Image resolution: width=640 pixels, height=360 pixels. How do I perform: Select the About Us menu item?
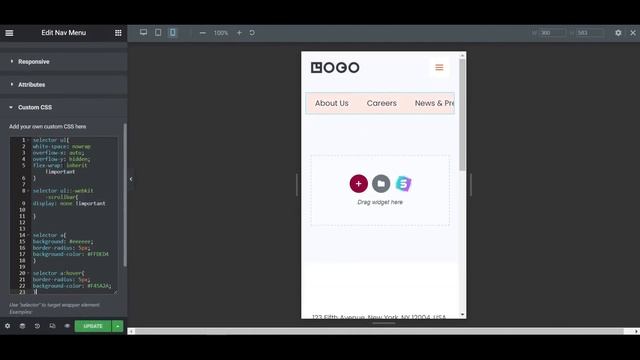point(331,103)
